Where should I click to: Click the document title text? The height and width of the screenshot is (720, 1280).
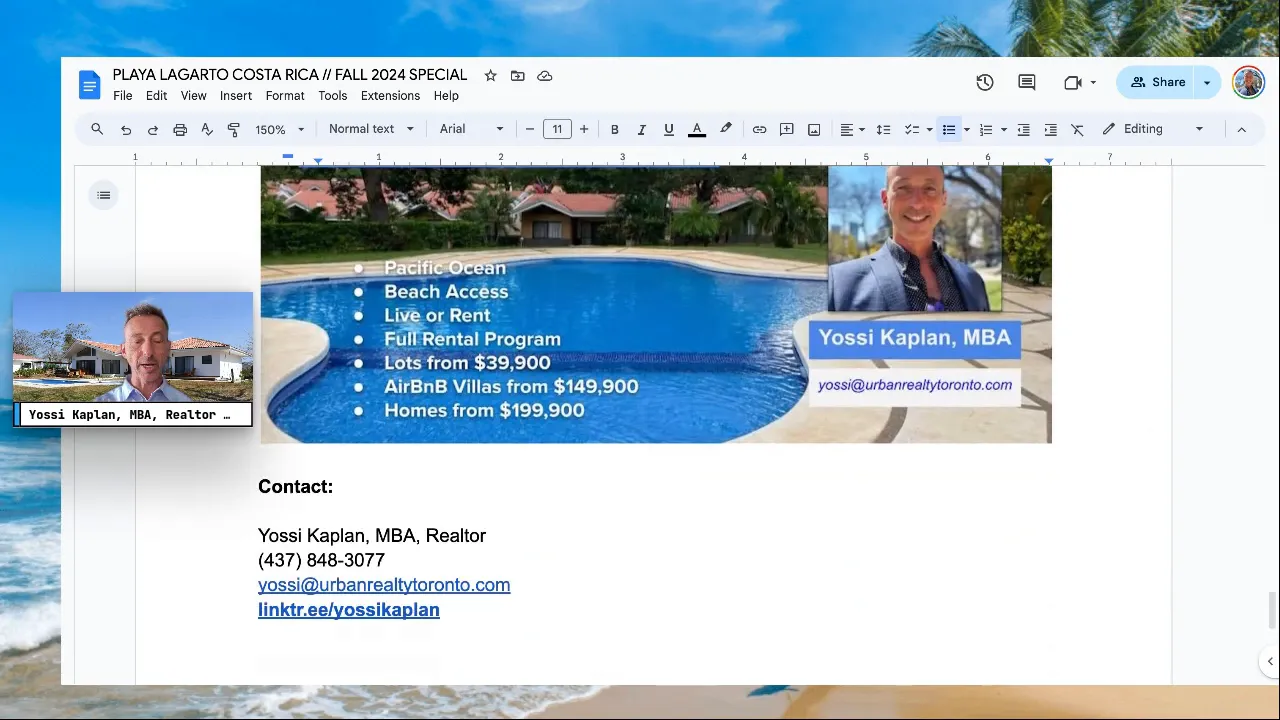tap(290, 75)
